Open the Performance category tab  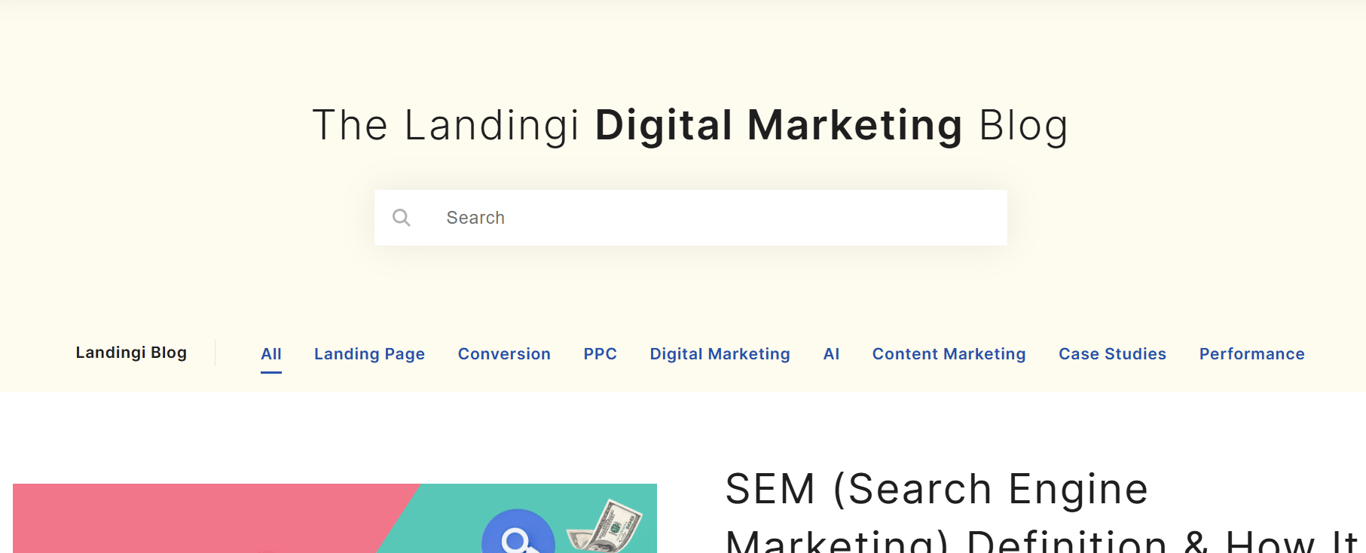[x=1252, y=354]
